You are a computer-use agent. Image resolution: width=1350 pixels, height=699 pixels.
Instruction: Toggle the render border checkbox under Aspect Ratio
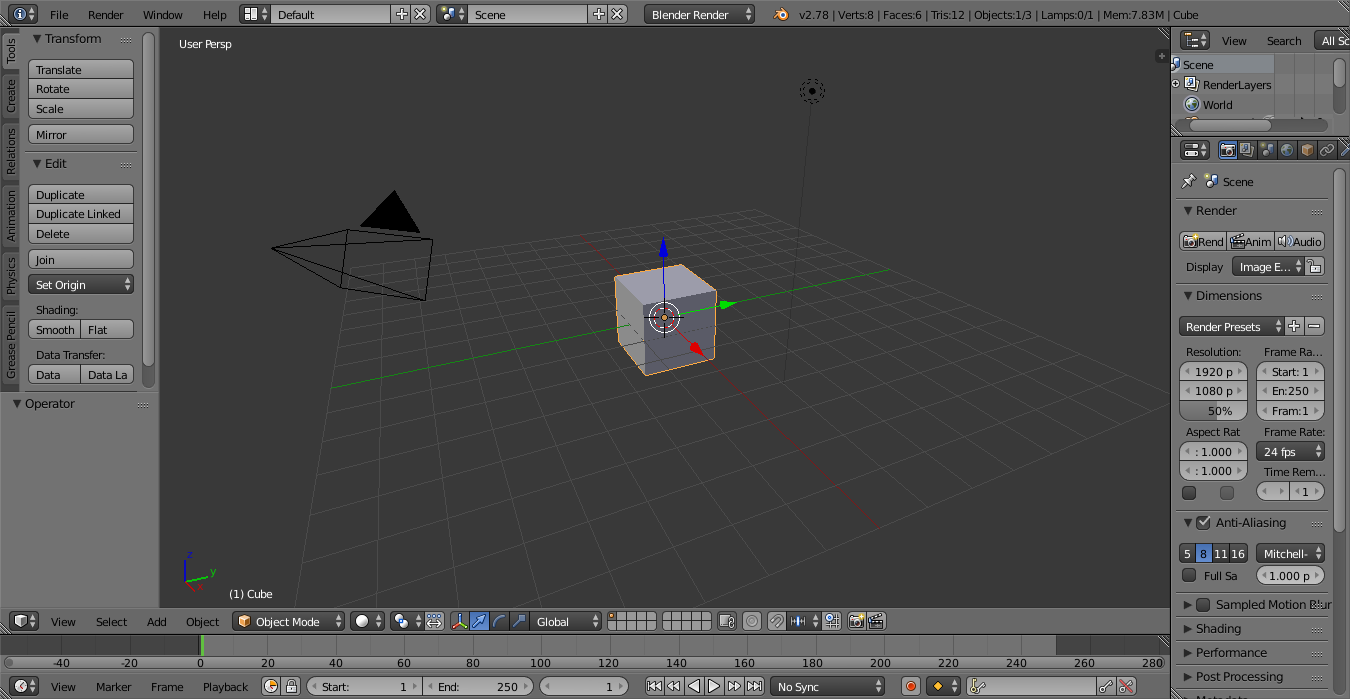(x=1189, y=492)
